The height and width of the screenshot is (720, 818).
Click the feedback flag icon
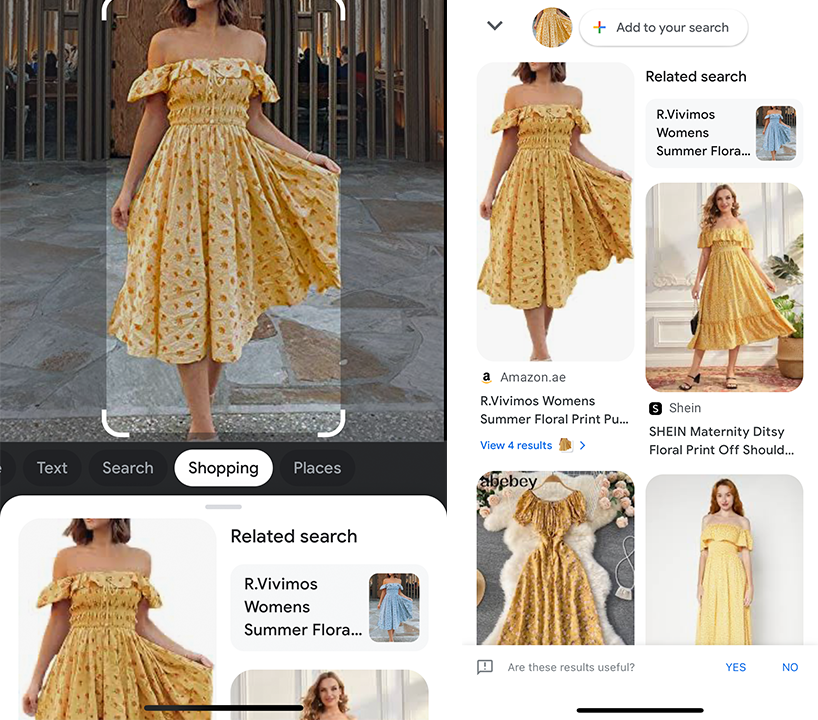(485, 667)
